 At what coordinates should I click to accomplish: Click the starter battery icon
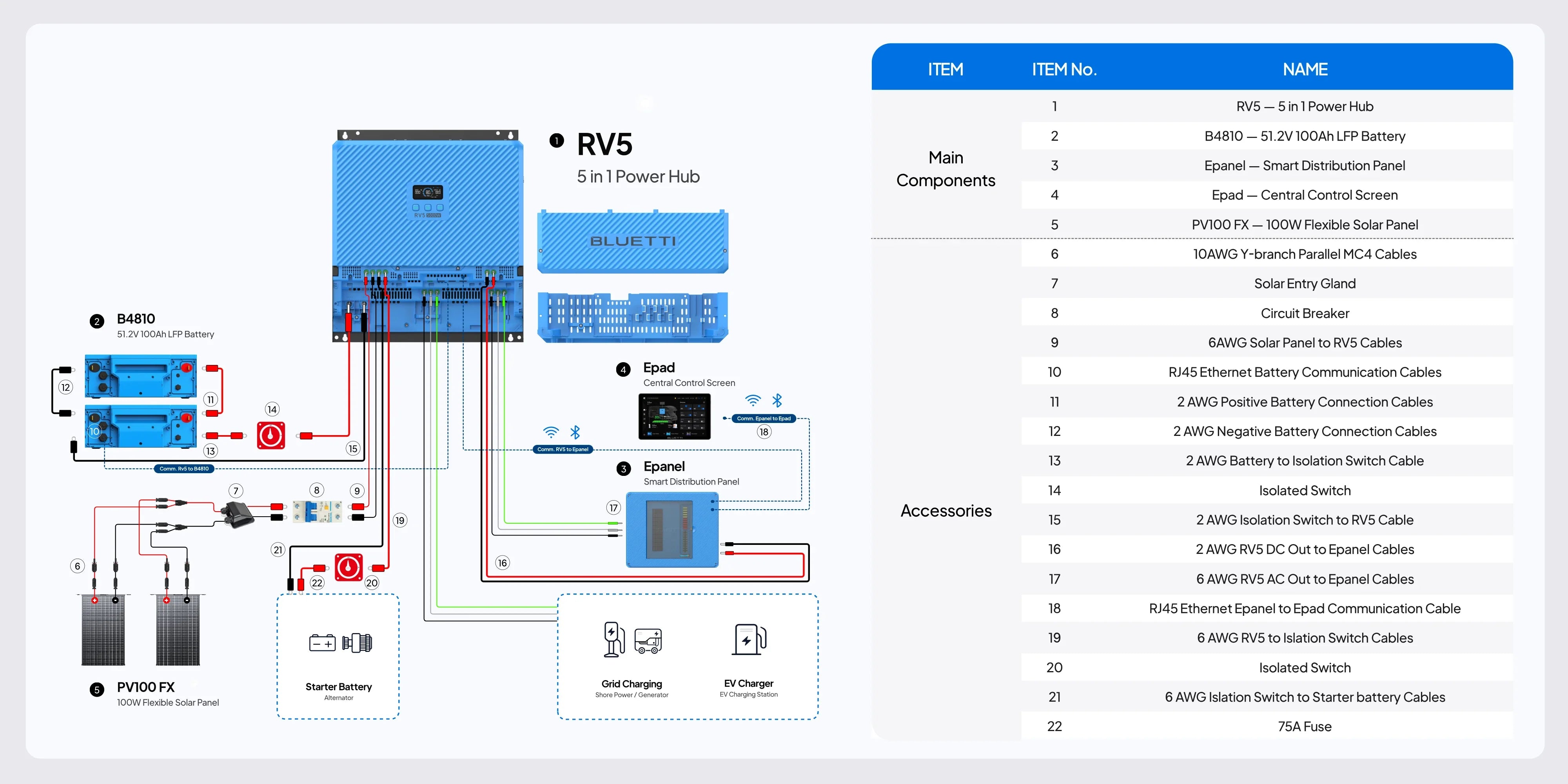click(x=323, y=643)
